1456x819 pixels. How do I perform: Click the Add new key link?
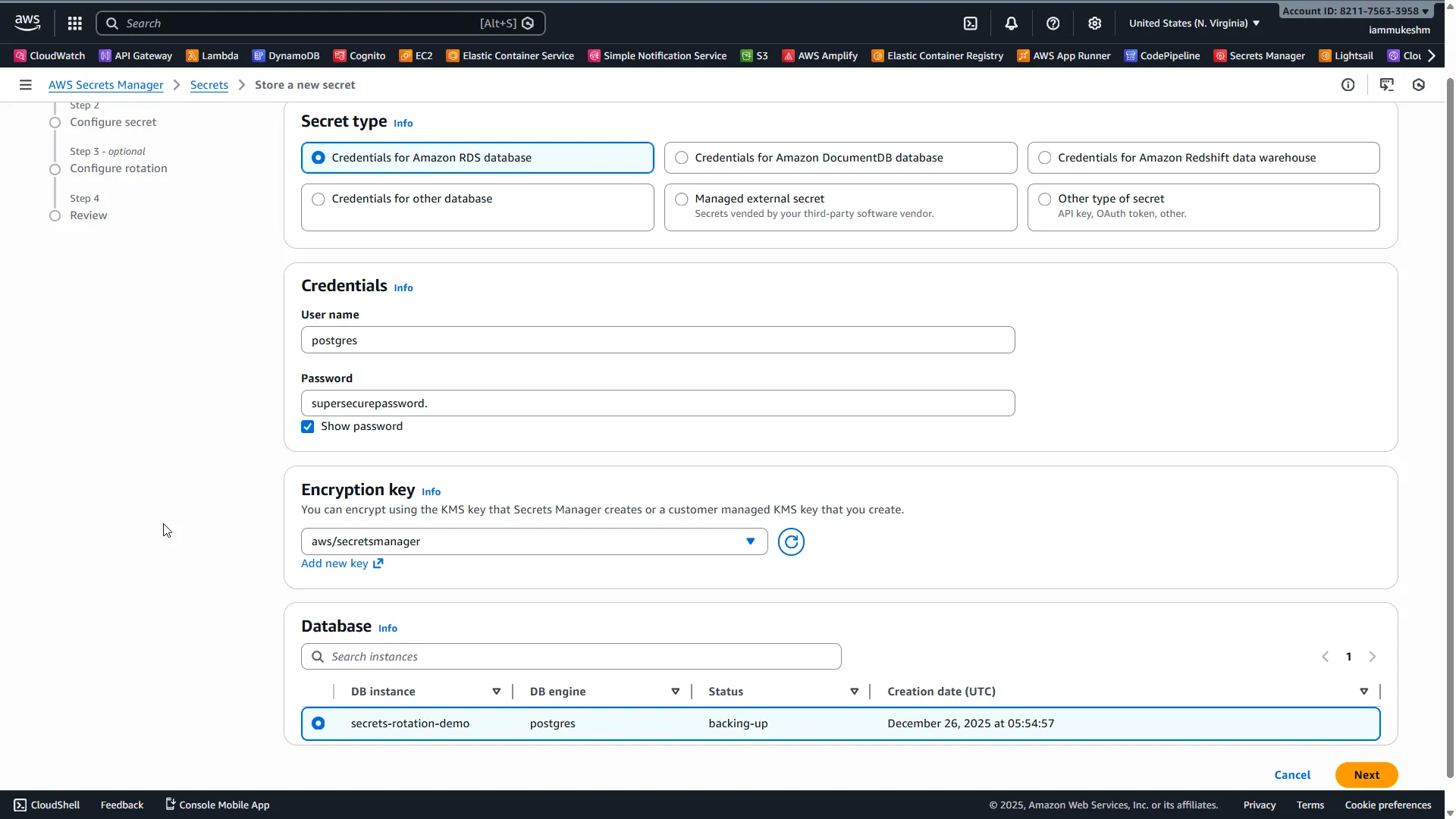coord(337,563)
